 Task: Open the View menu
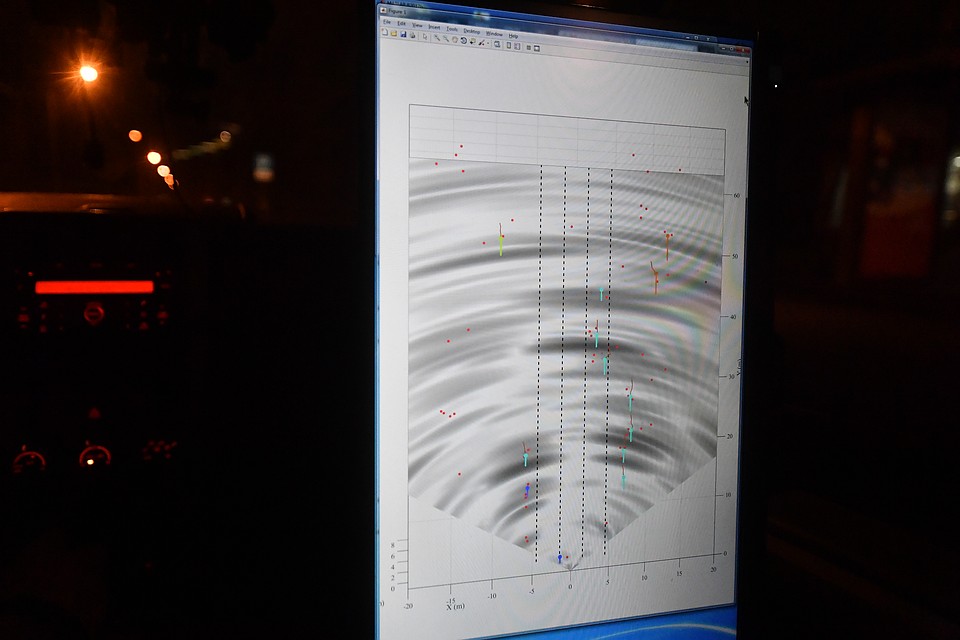[x=417, y=25]
